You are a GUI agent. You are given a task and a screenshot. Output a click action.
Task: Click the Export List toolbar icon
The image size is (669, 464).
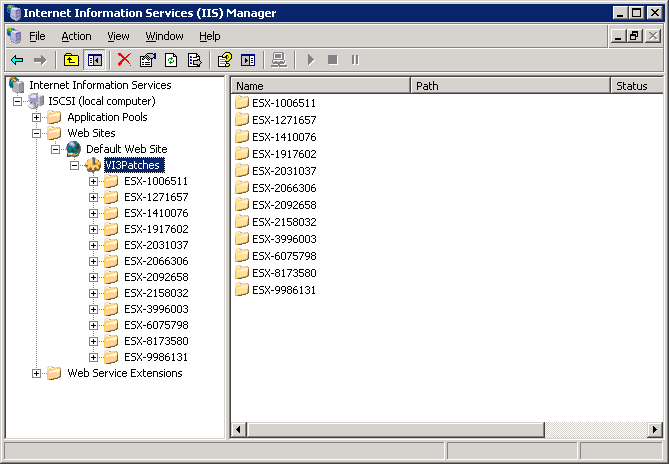tap(195, 60)
